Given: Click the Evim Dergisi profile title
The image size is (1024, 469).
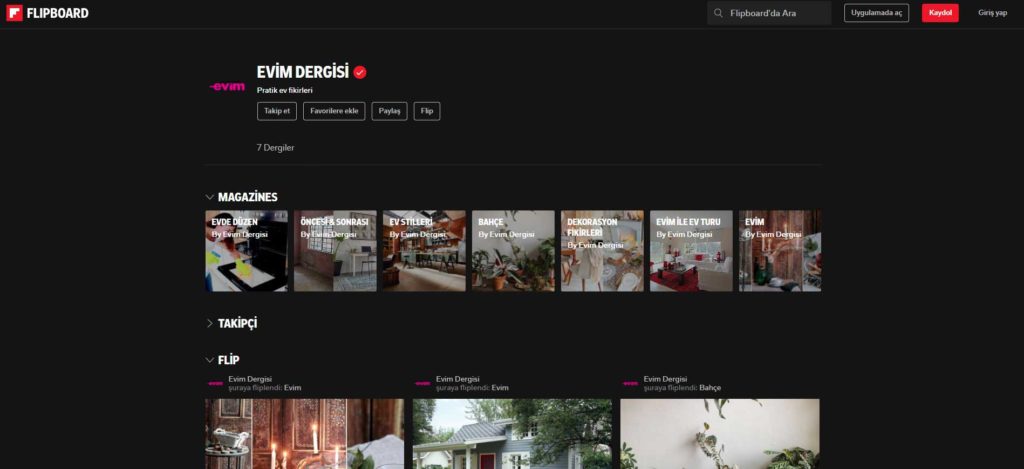Looking at the screenshot, I should (303, 72).
